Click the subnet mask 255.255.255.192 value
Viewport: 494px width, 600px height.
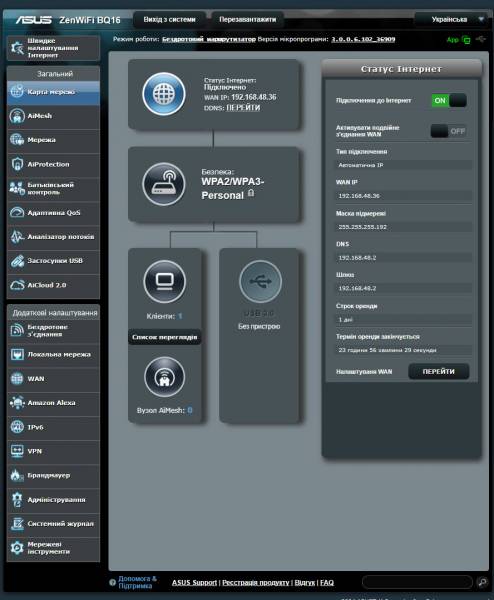click(x=403, y=227)
